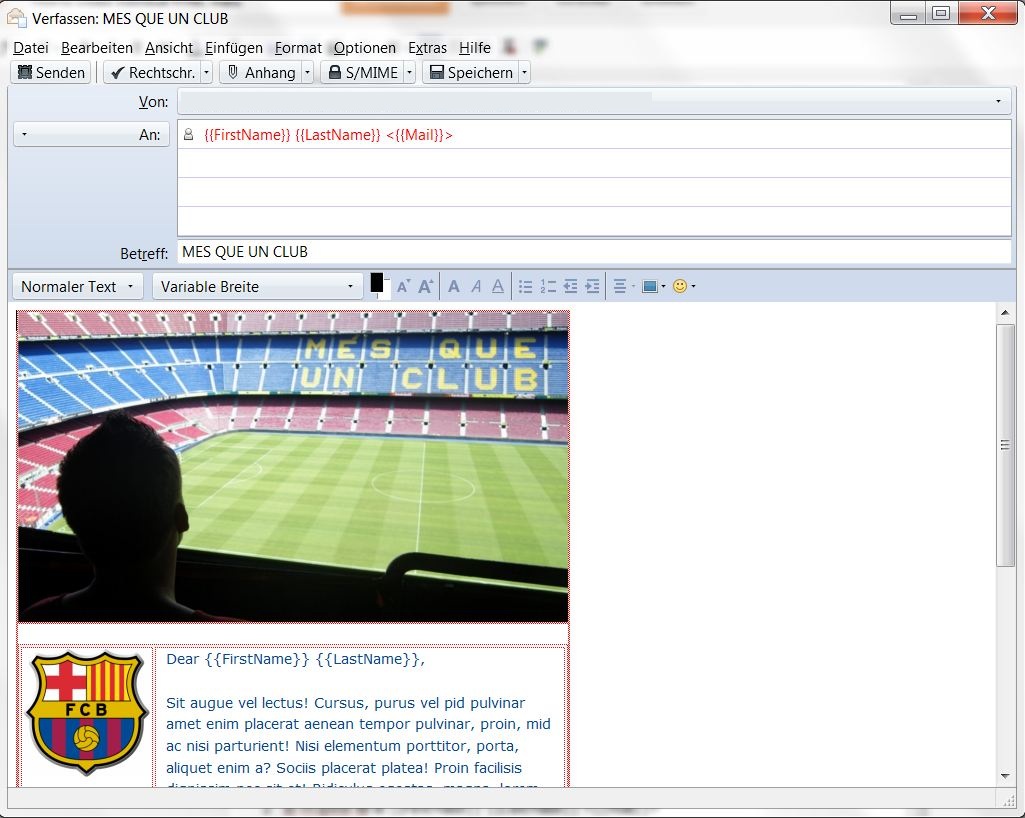The width and height of the screenshot is (1025, 818).
Task: Increase font size with larger A icon
Action: coord(426,286)
